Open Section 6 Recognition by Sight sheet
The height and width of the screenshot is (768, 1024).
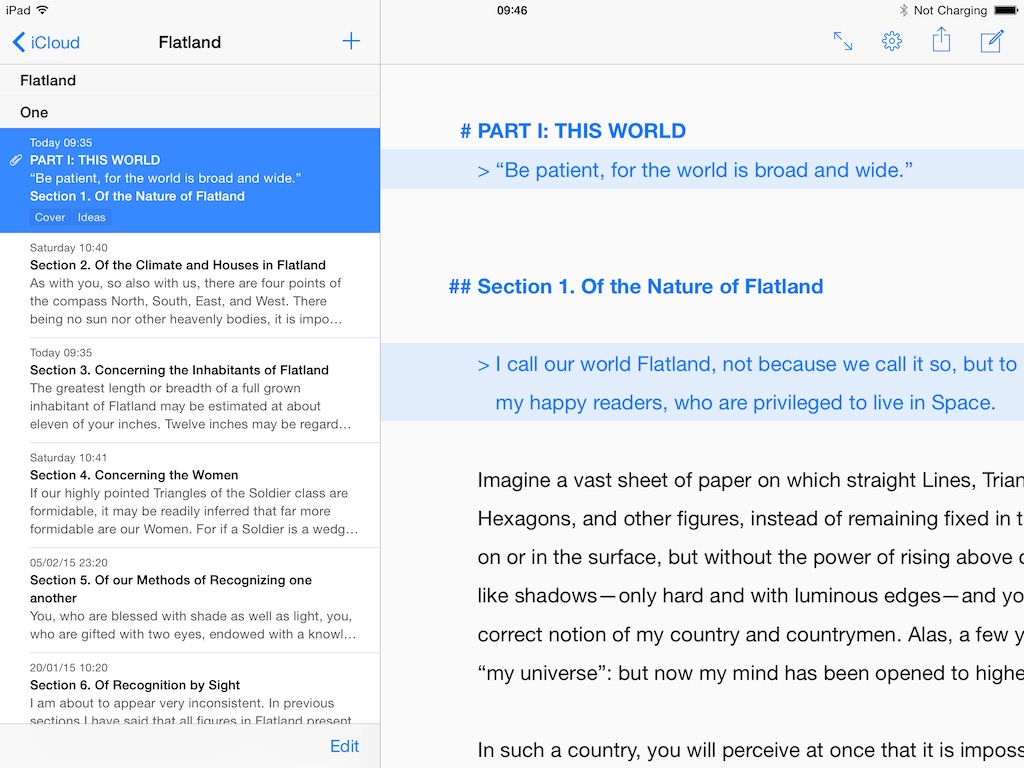[x=190, y=688]
